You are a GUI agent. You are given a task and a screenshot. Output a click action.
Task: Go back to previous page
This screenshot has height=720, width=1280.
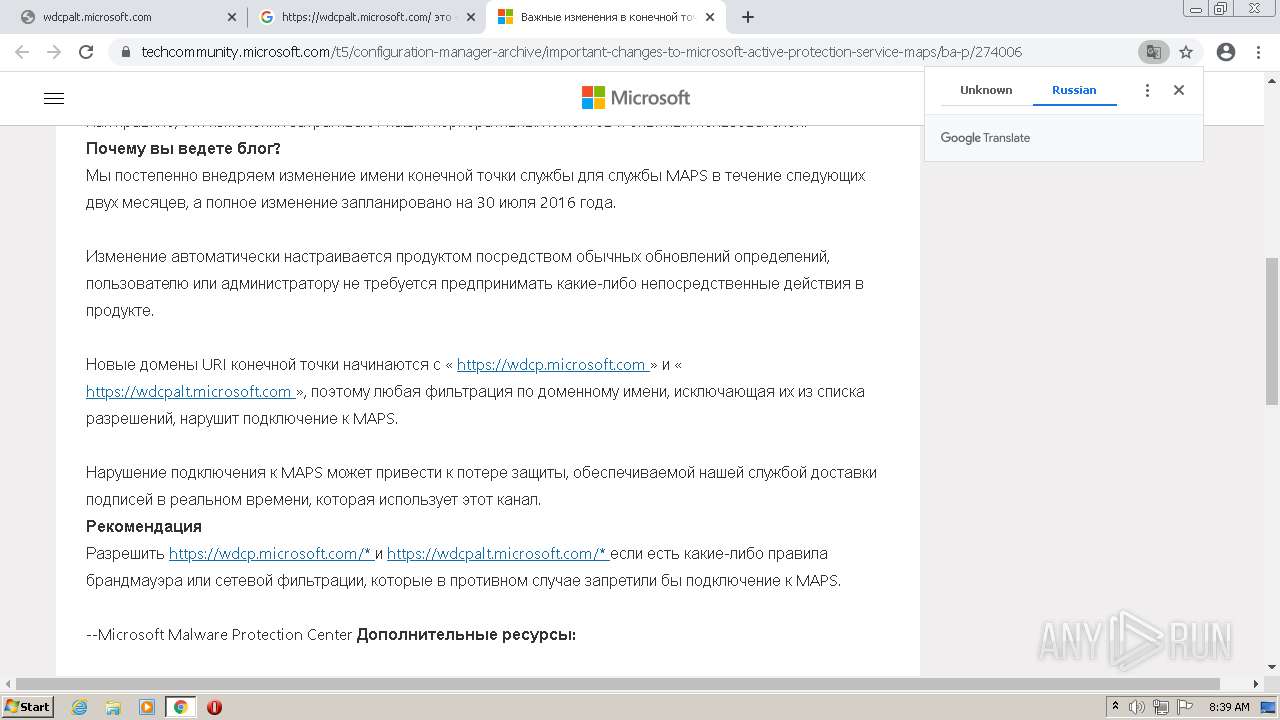(x=22, y=52)
